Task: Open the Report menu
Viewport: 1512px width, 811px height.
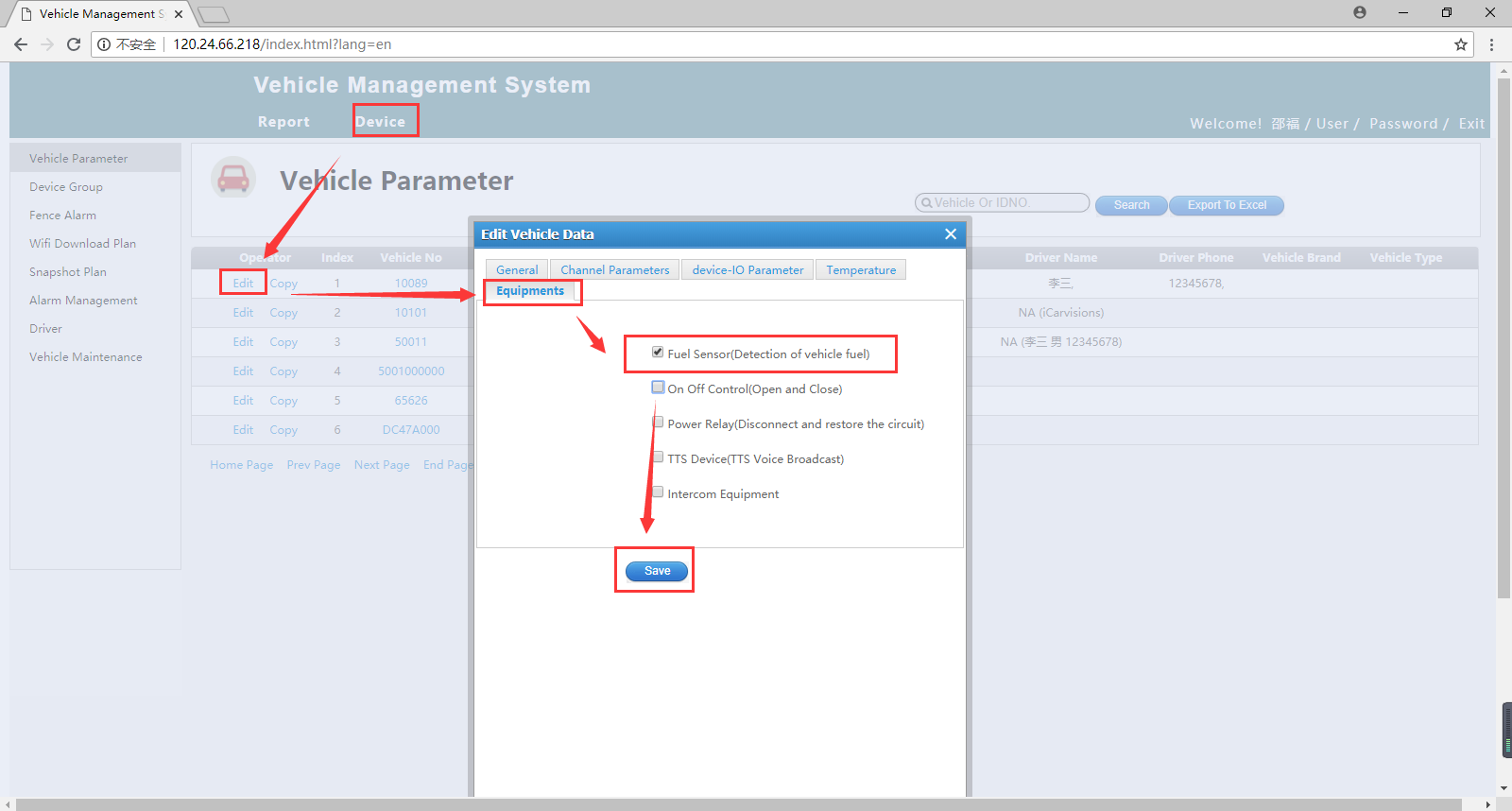Action: click(283, 122)
